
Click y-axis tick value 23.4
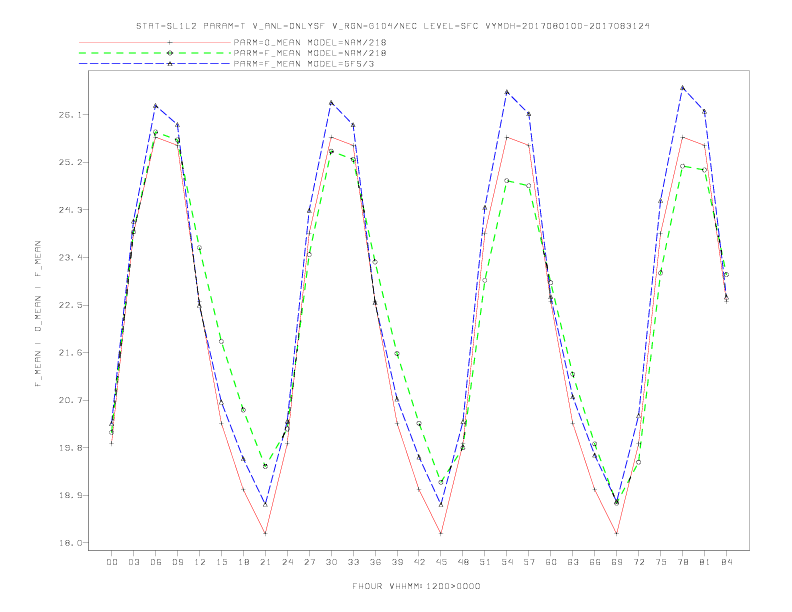point(70,258)
